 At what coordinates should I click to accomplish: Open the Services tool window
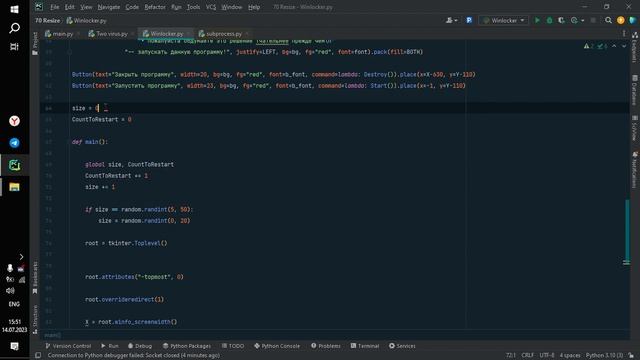(402, 346)
